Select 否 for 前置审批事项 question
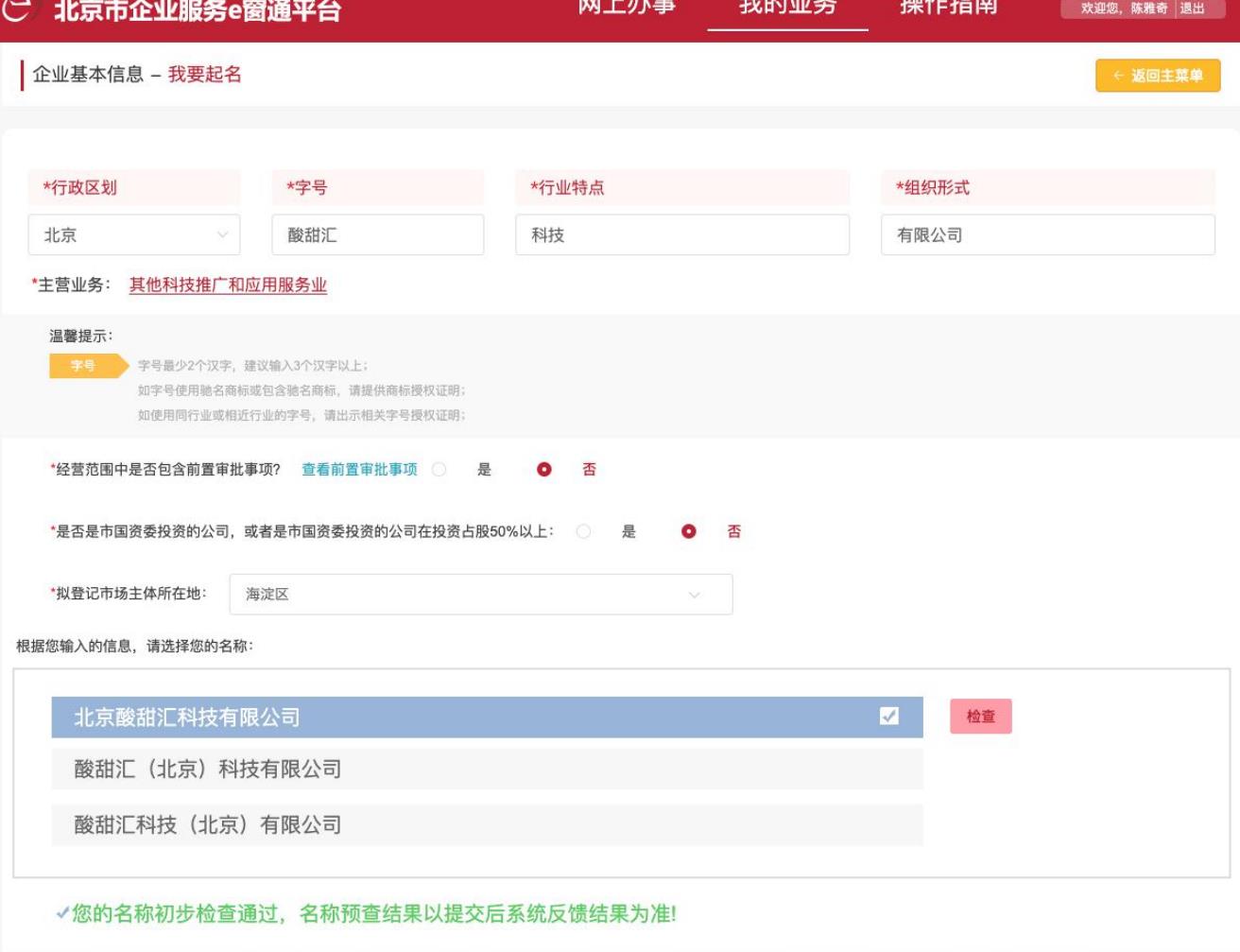Image resolution: width=1240 pixels, height=952 pixels. click(544, 470)
